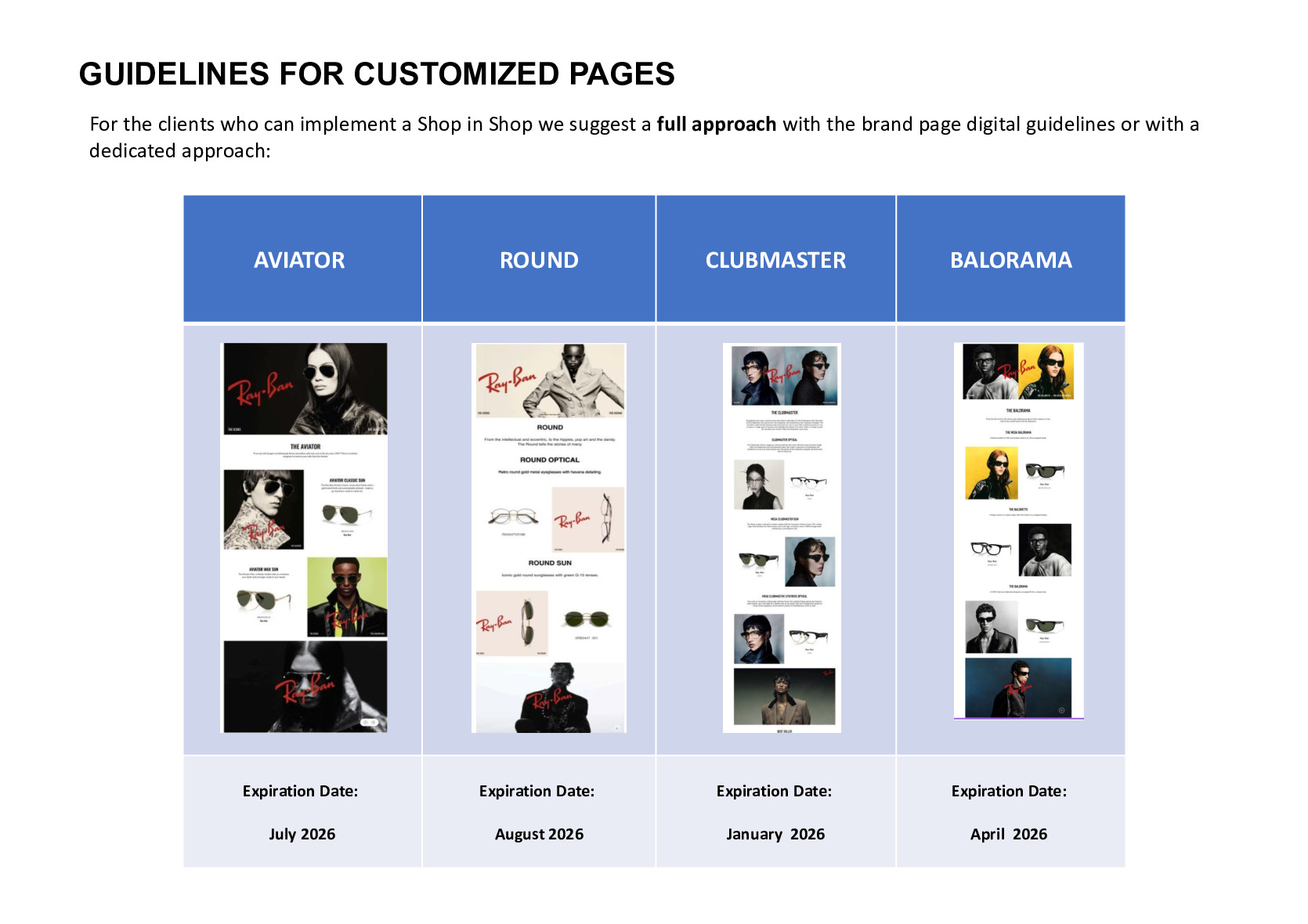The height and width of the screenshot is (924, 1308).
Task: Click the 'GUIDELINES FOR CUSTOMIZED PAGES' title
Action: pyautogui.click(x=377, y=74)
